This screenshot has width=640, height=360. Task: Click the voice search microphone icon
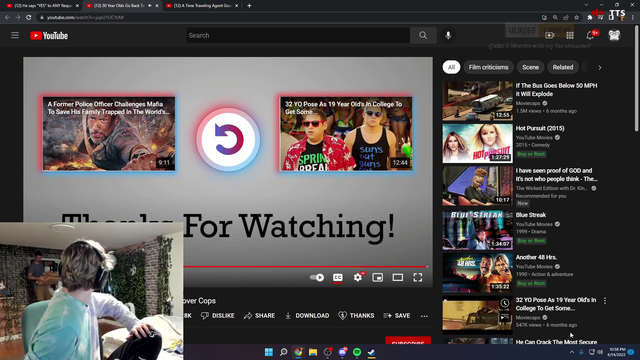click(448, 36)
